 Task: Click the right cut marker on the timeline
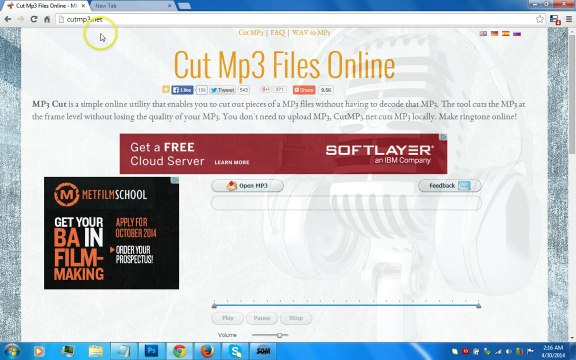point(478,306)
